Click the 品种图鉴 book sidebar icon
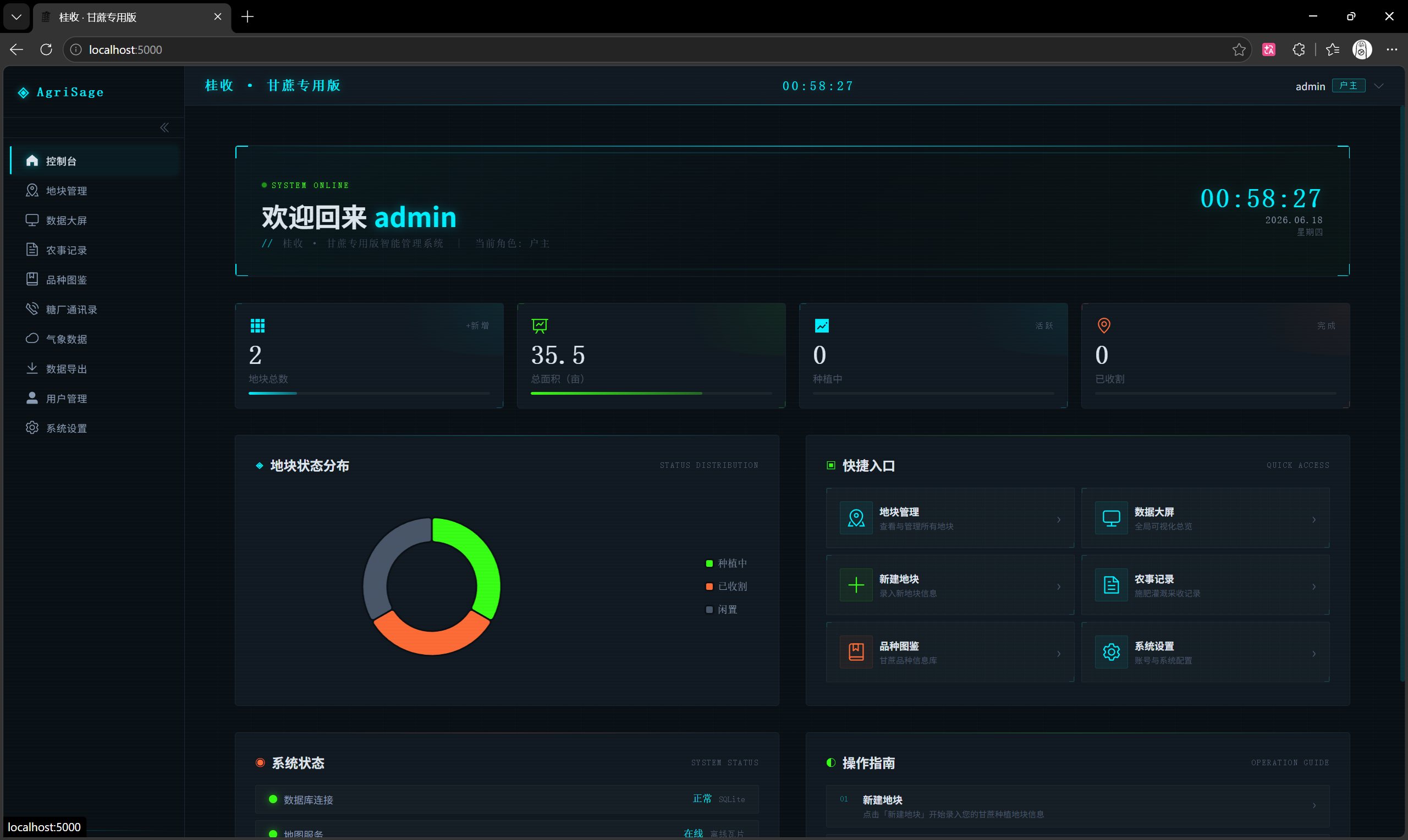 click(x=32, y=279)
